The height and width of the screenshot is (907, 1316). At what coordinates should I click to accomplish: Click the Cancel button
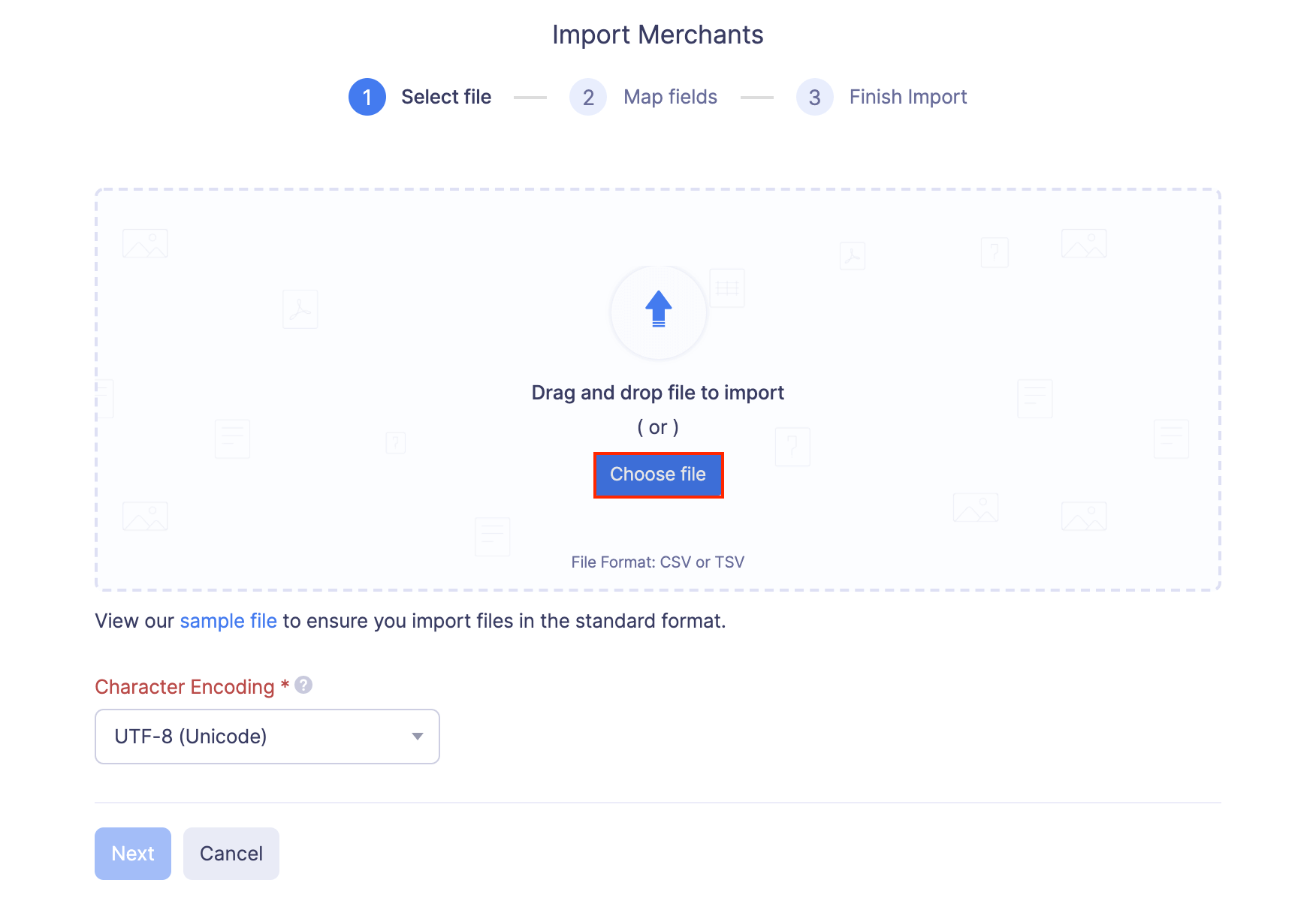coord(231,853)
